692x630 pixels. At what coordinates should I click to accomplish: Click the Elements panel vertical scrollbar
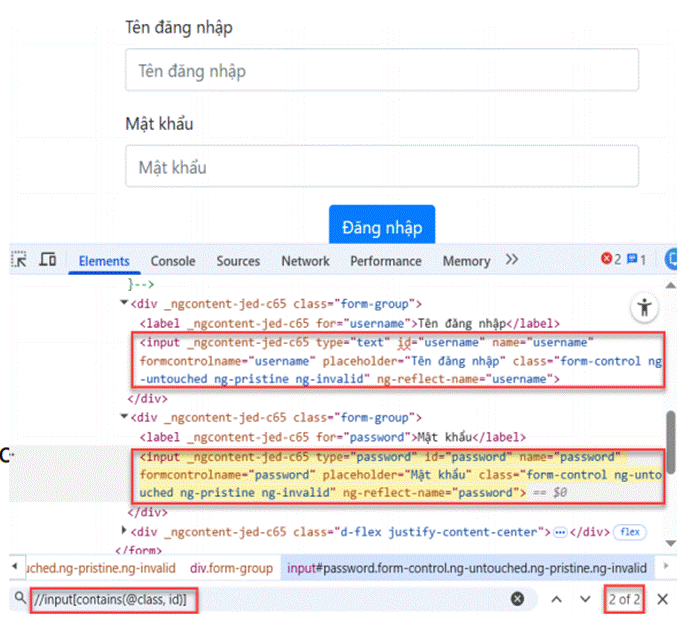(x=671, y=440)
